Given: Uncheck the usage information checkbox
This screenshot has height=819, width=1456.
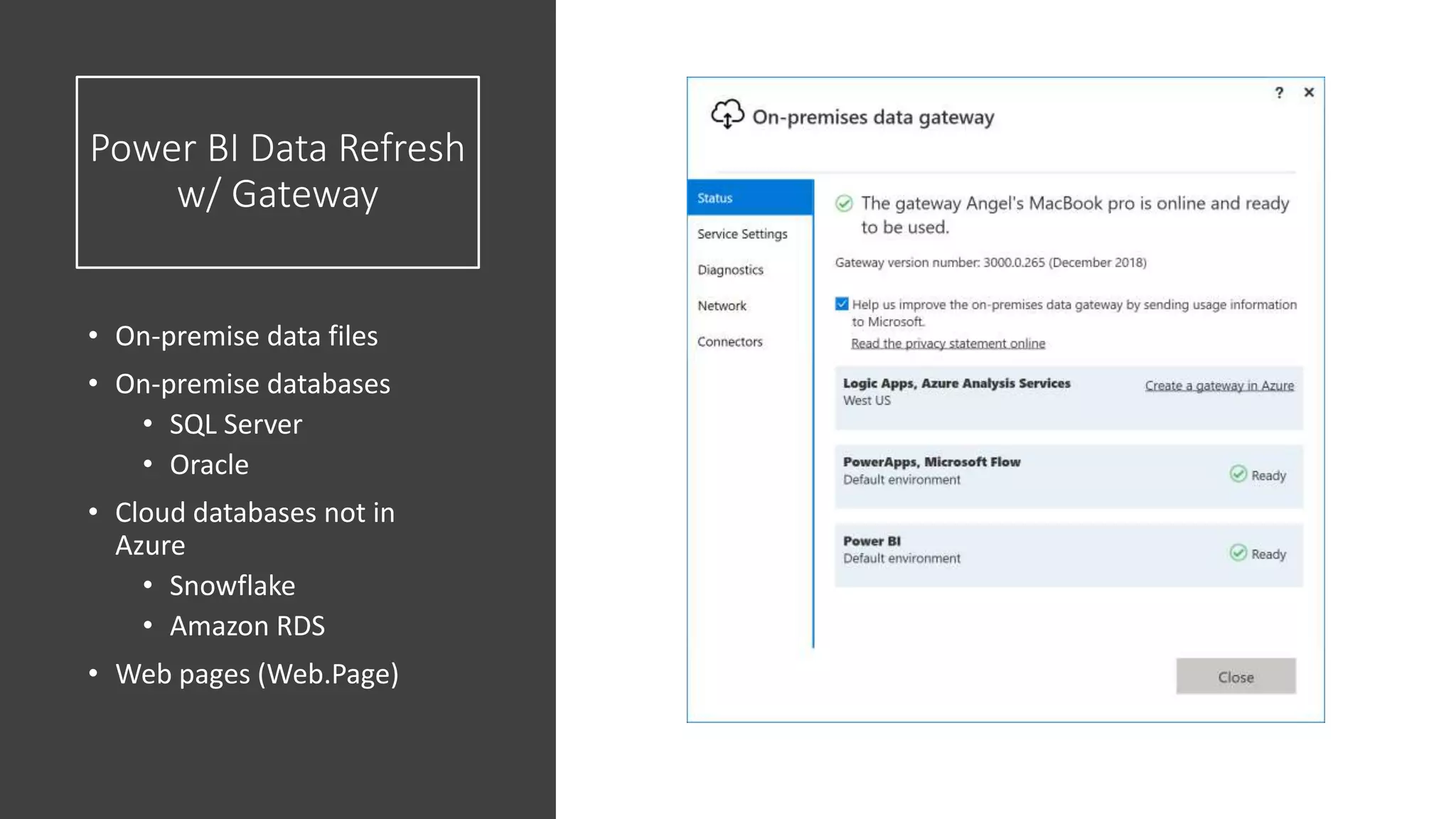Looking at the screenshot, I should click(x=842, y=304).
